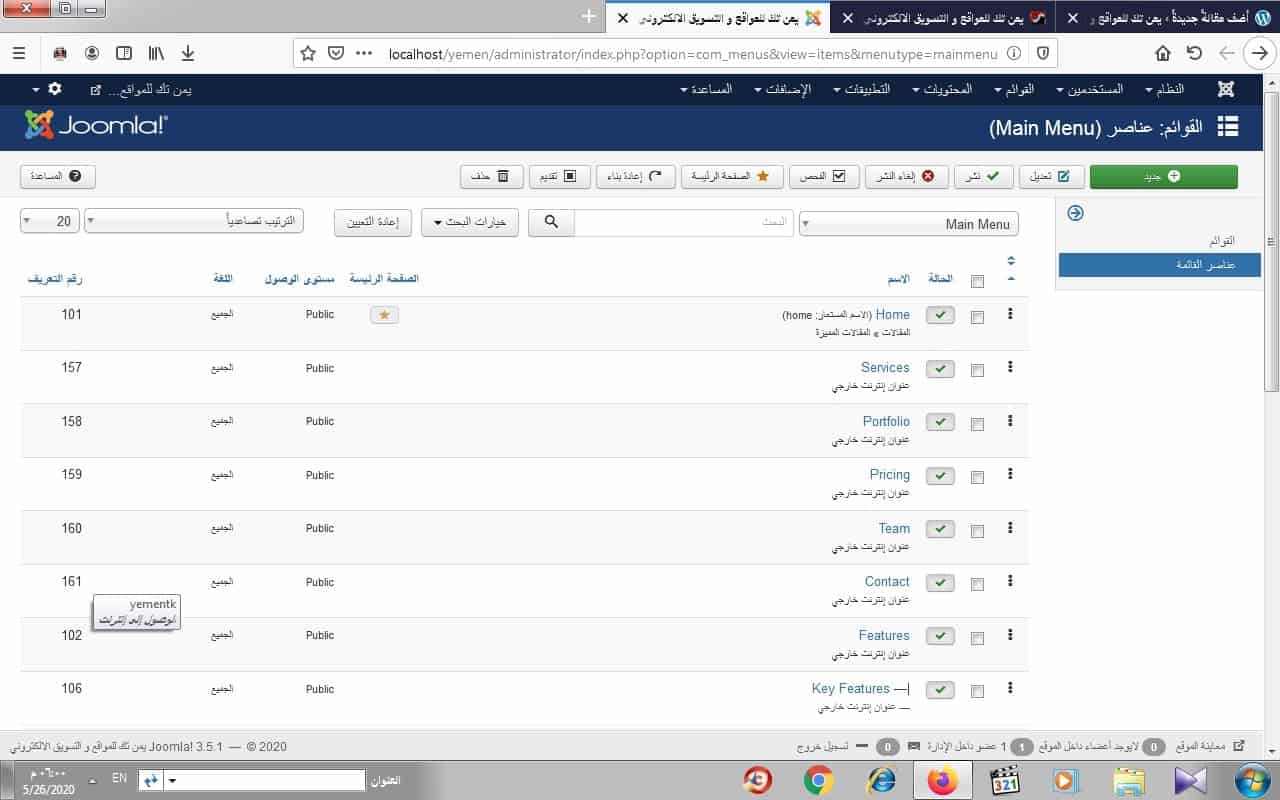The height and width of the screenshot is (800, 1280).
Task: Open the Main Menu selection dropdown
Action: (x=909, y=224)
